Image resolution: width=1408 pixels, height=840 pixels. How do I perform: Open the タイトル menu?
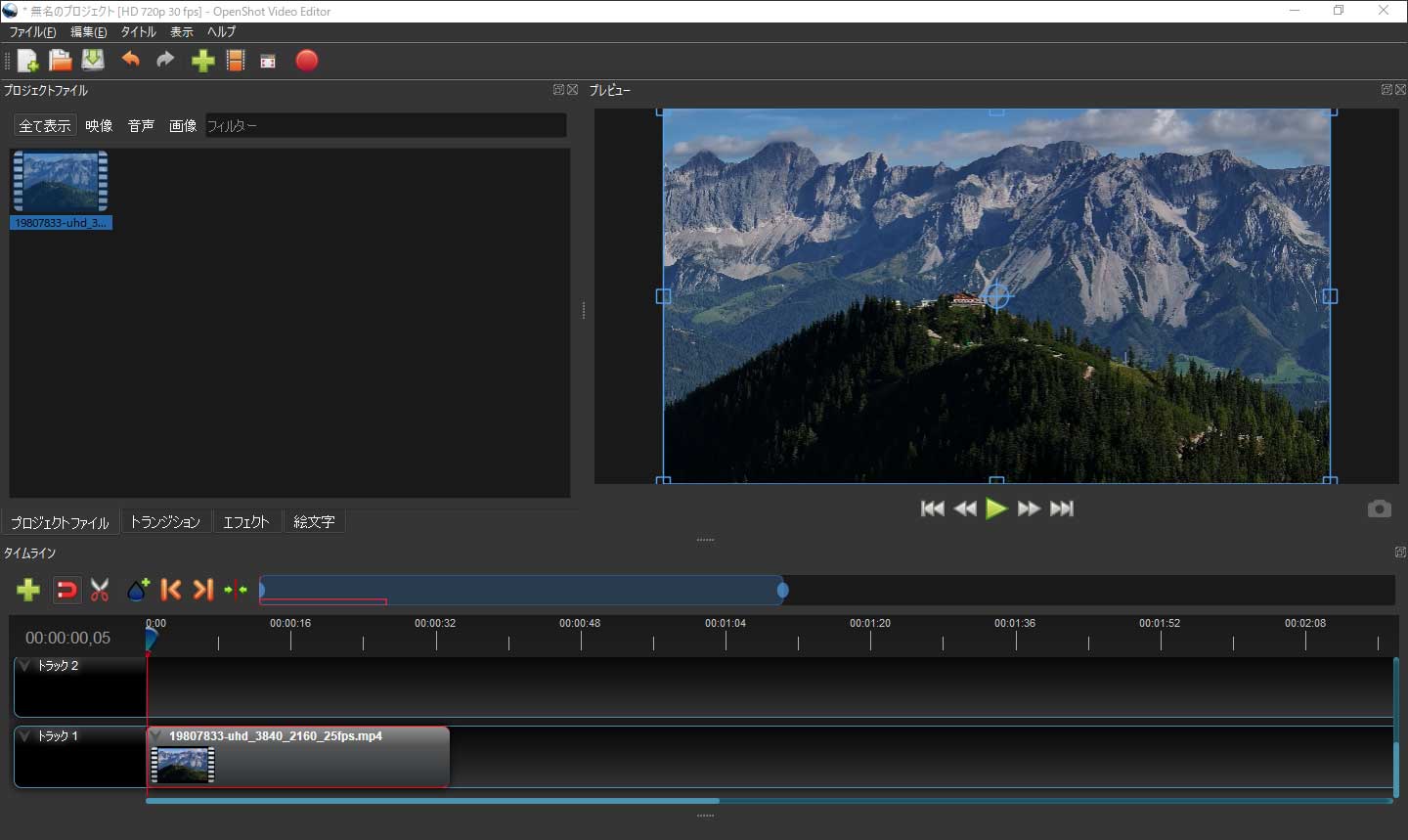138,32
